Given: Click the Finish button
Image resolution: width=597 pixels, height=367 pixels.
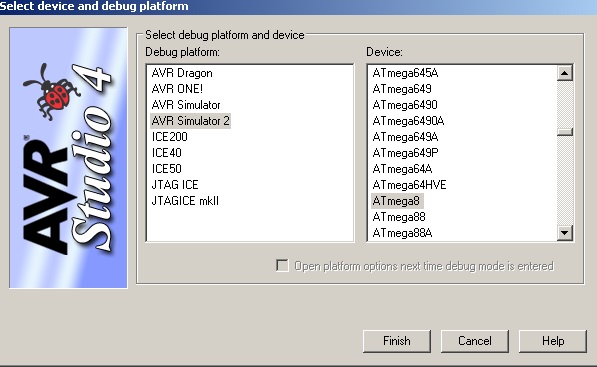Looking at the screenshot, I should (x=397, y=341).
